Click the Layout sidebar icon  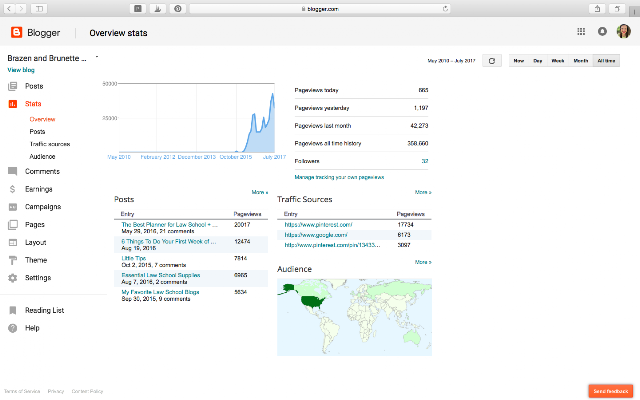(x=13, y=242)
